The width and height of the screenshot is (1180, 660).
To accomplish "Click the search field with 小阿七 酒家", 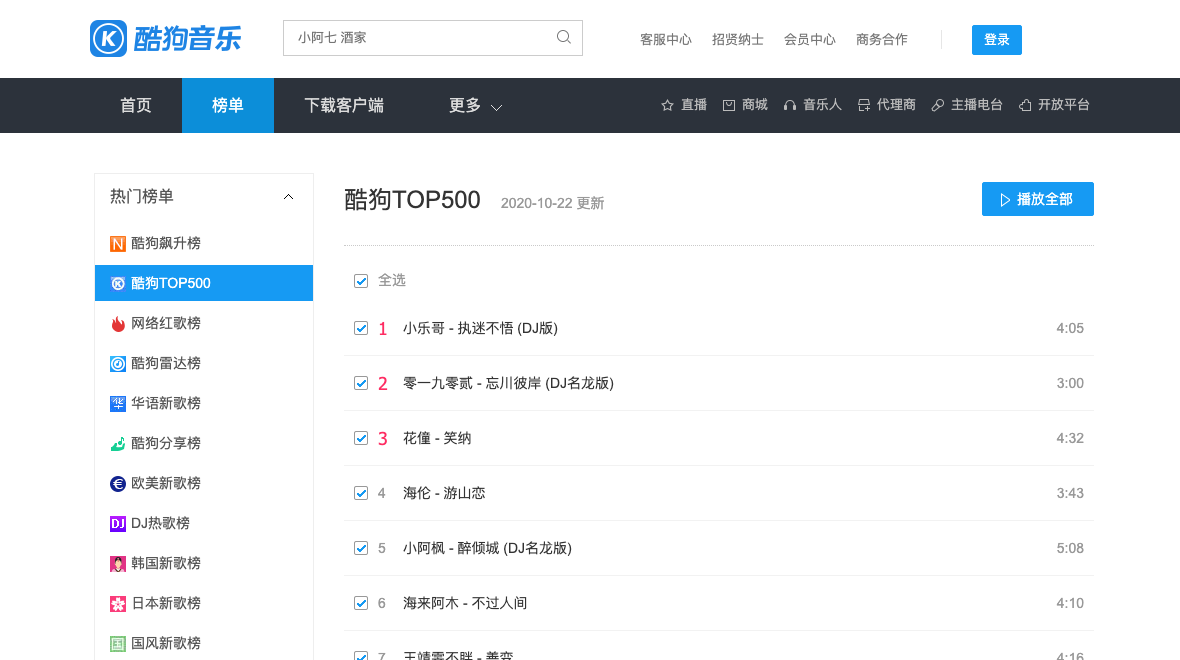I will (x=433, y=38).
